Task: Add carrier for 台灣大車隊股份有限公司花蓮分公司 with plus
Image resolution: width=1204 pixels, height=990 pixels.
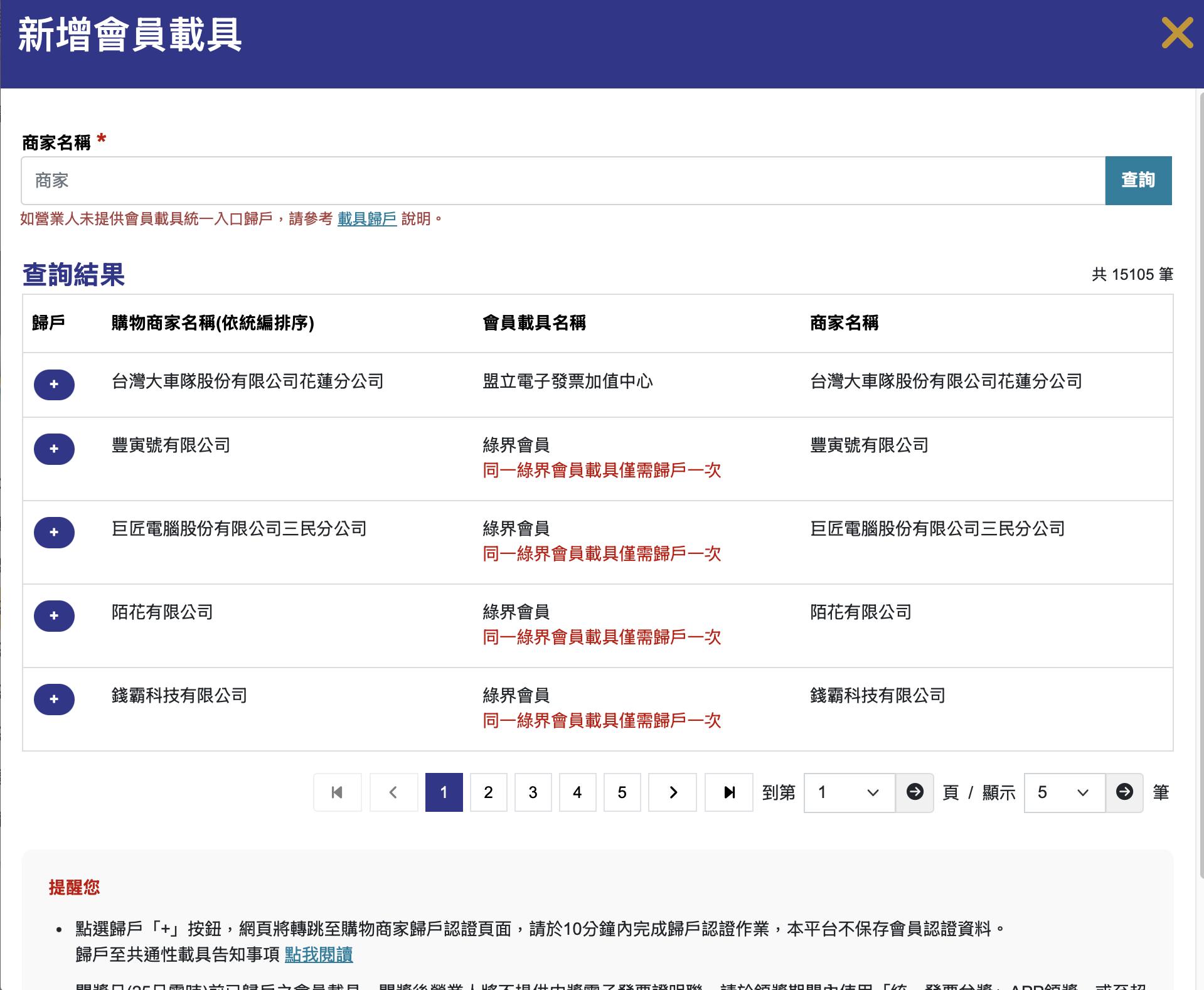Action: coord(54,385)
